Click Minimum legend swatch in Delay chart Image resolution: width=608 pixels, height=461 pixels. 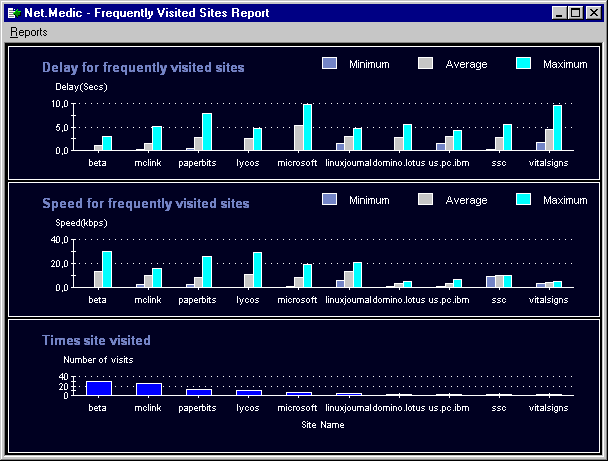(x=330, y=64)
